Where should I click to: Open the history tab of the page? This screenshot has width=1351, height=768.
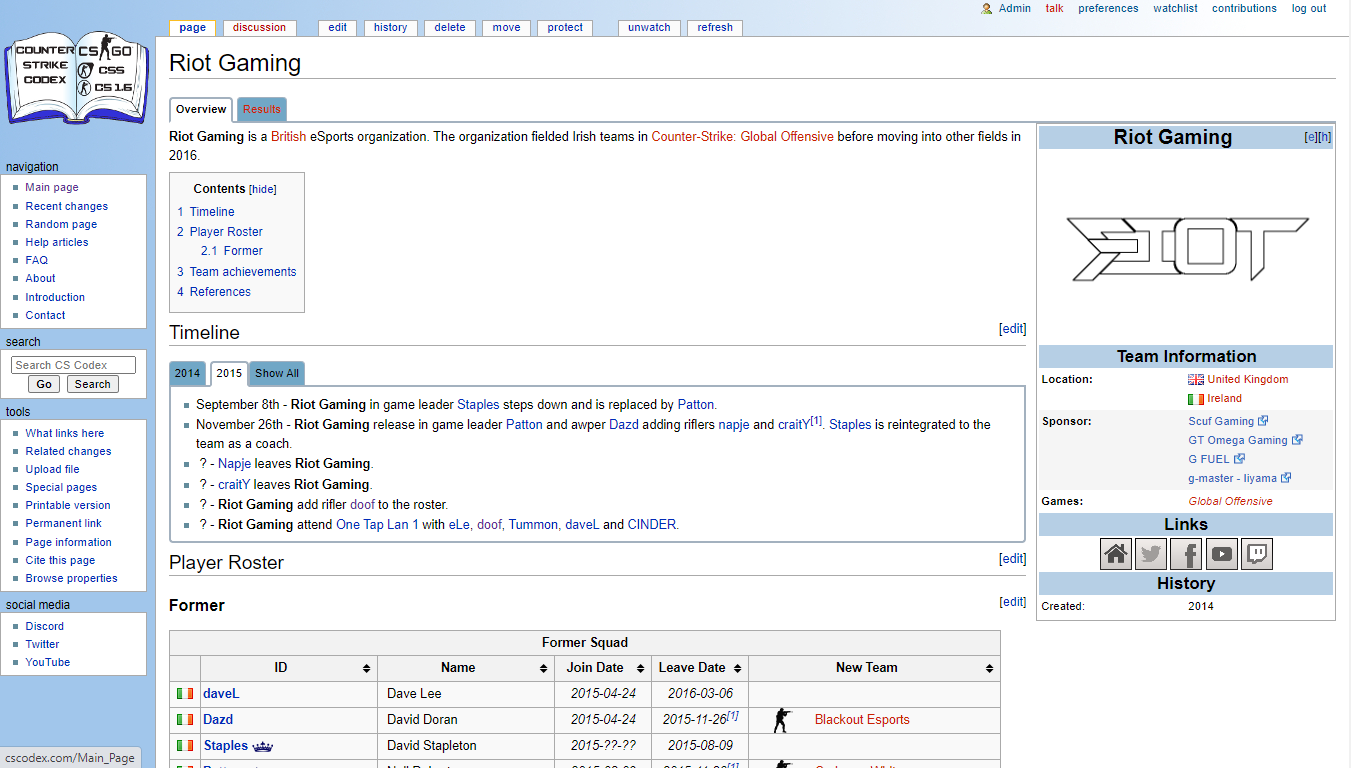pos(390,28)
